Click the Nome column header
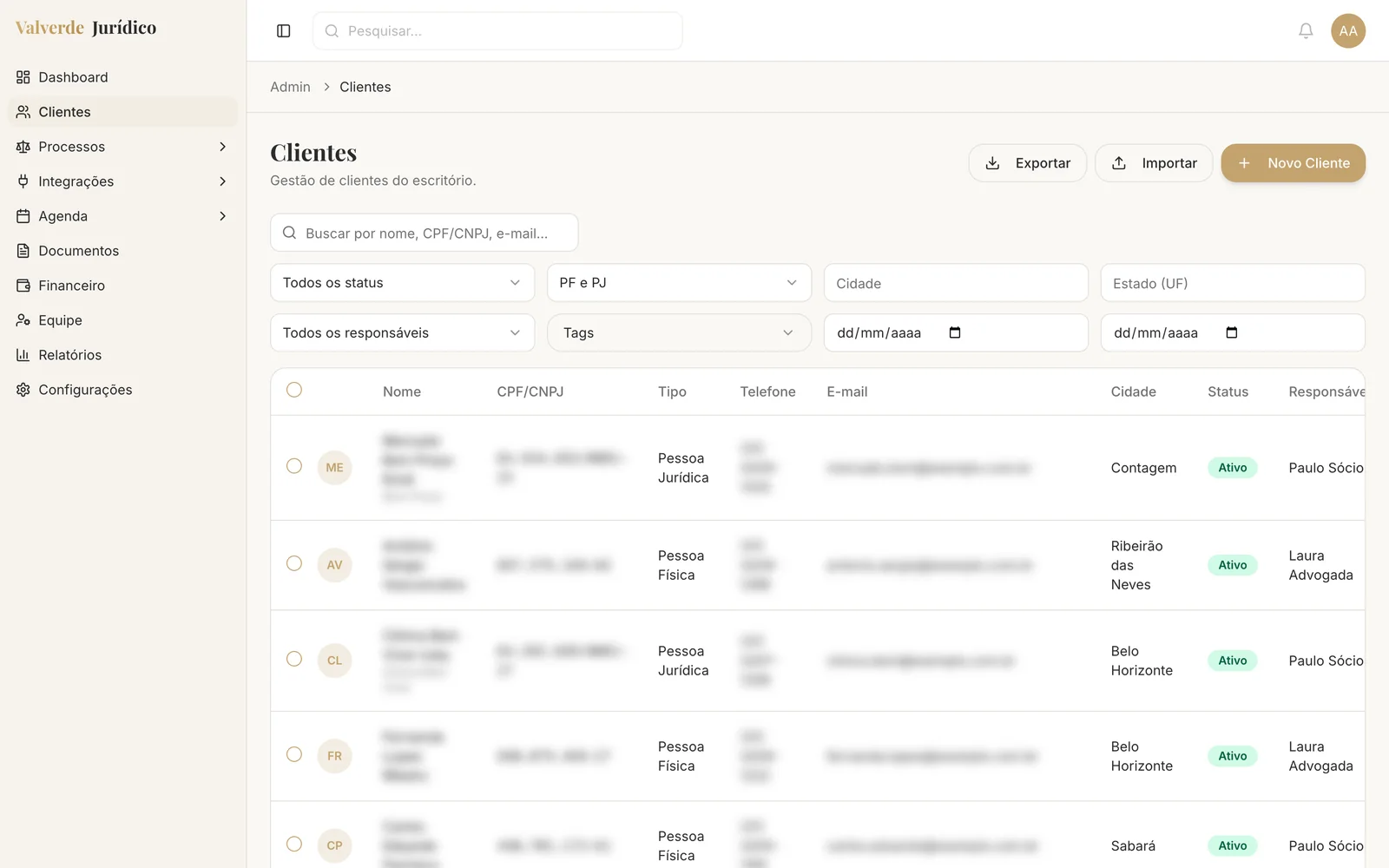This screenshot has width=1389, height=868. point(402,391)
